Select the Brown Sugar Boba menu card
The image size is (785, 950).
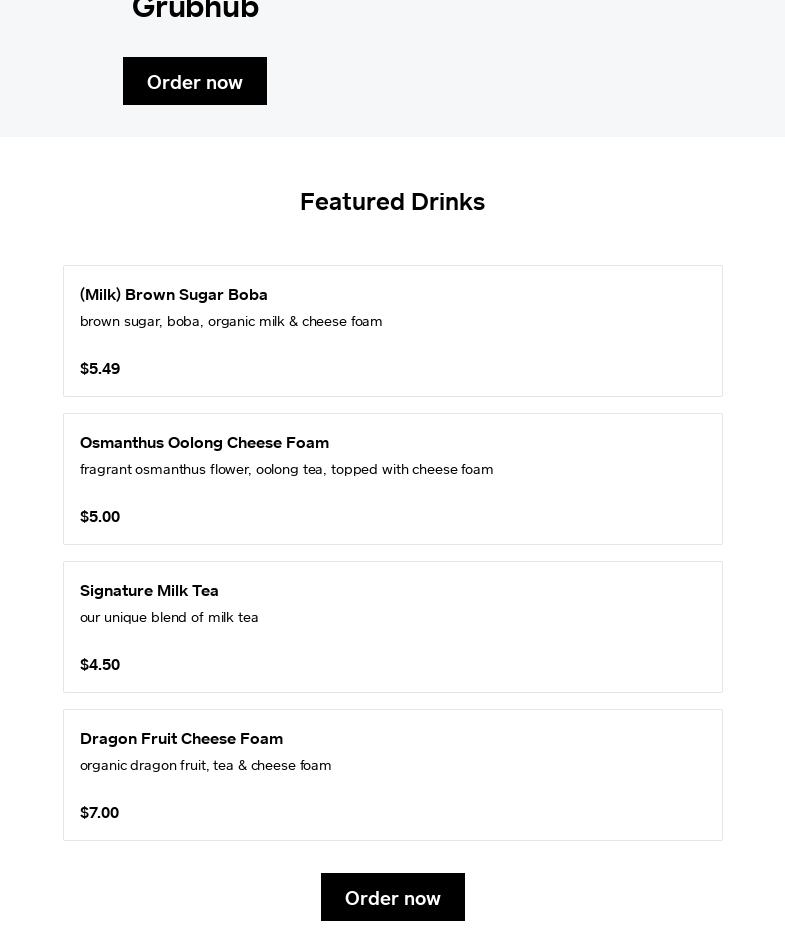pyautogui.click(x=392, y=331)
